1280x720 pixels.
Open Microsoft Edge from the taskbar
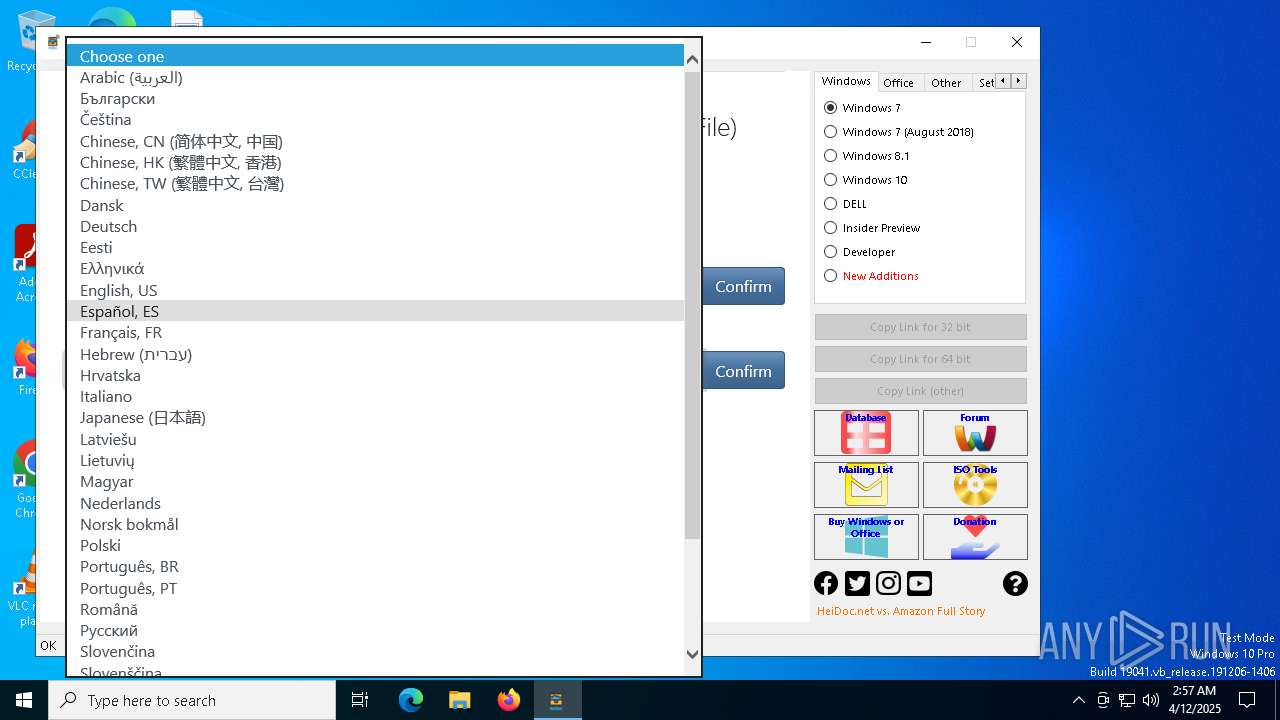pos(411,700)
